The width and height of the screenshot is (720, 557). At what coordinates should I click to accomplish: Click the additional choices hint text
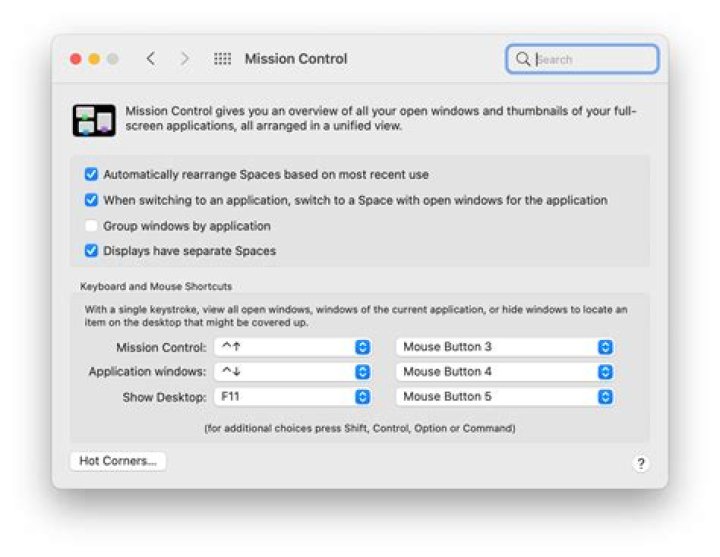point(360,428)
